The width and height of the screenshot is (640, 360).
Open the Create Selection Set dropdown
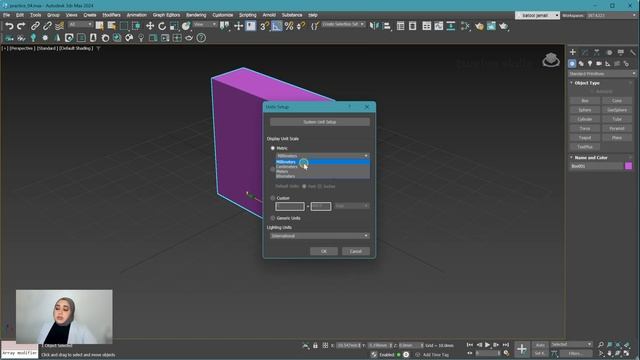(343, 24)
